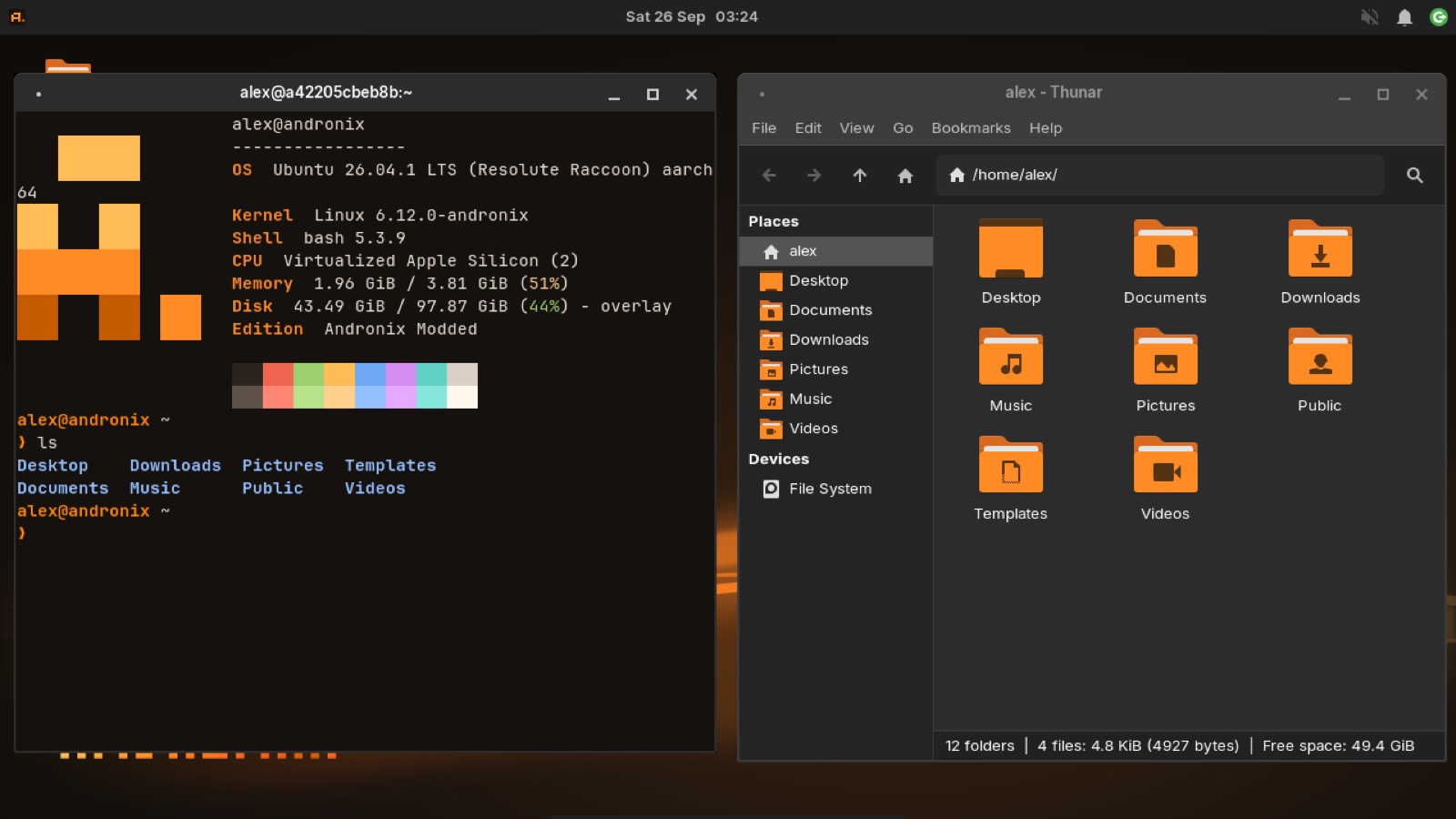Click the date and time in top bar
The width and height of the screenshot is (1456, 819).
(692, 17)
